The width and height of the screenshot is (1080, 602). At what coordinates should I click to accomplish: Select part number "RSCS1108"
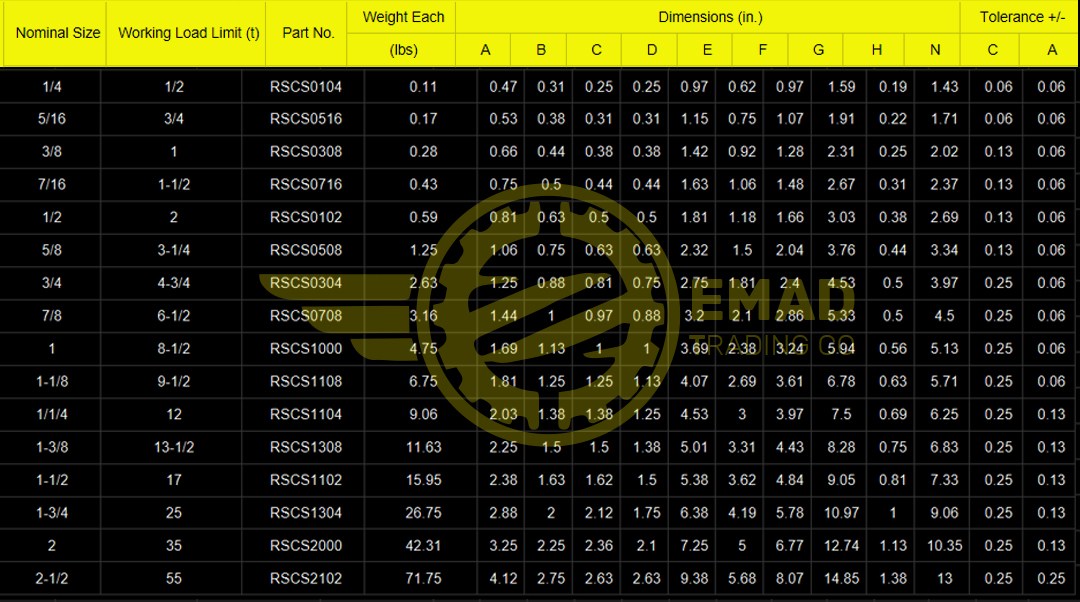point(306,382)
